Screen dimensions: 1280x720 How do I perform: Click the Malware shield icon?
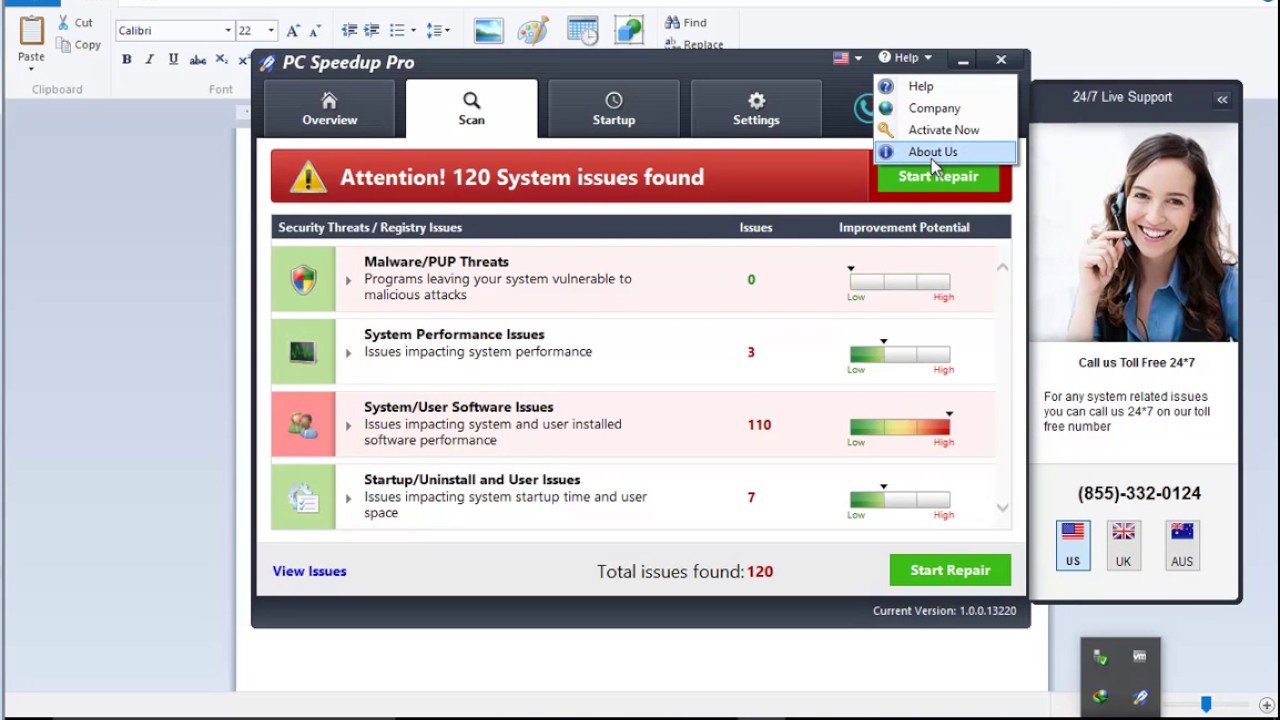[x=303, y=279]
